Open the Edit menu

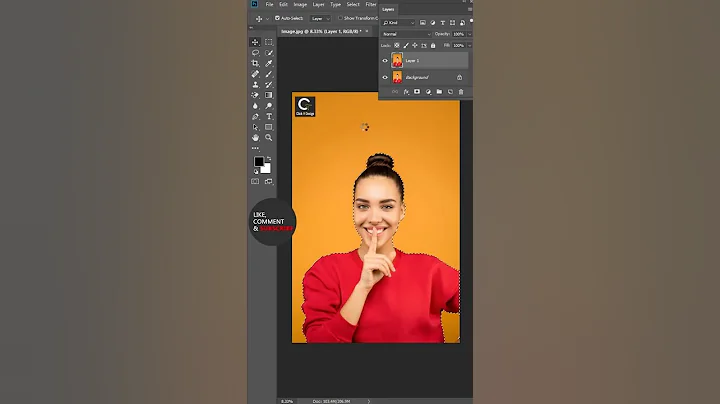283,4
